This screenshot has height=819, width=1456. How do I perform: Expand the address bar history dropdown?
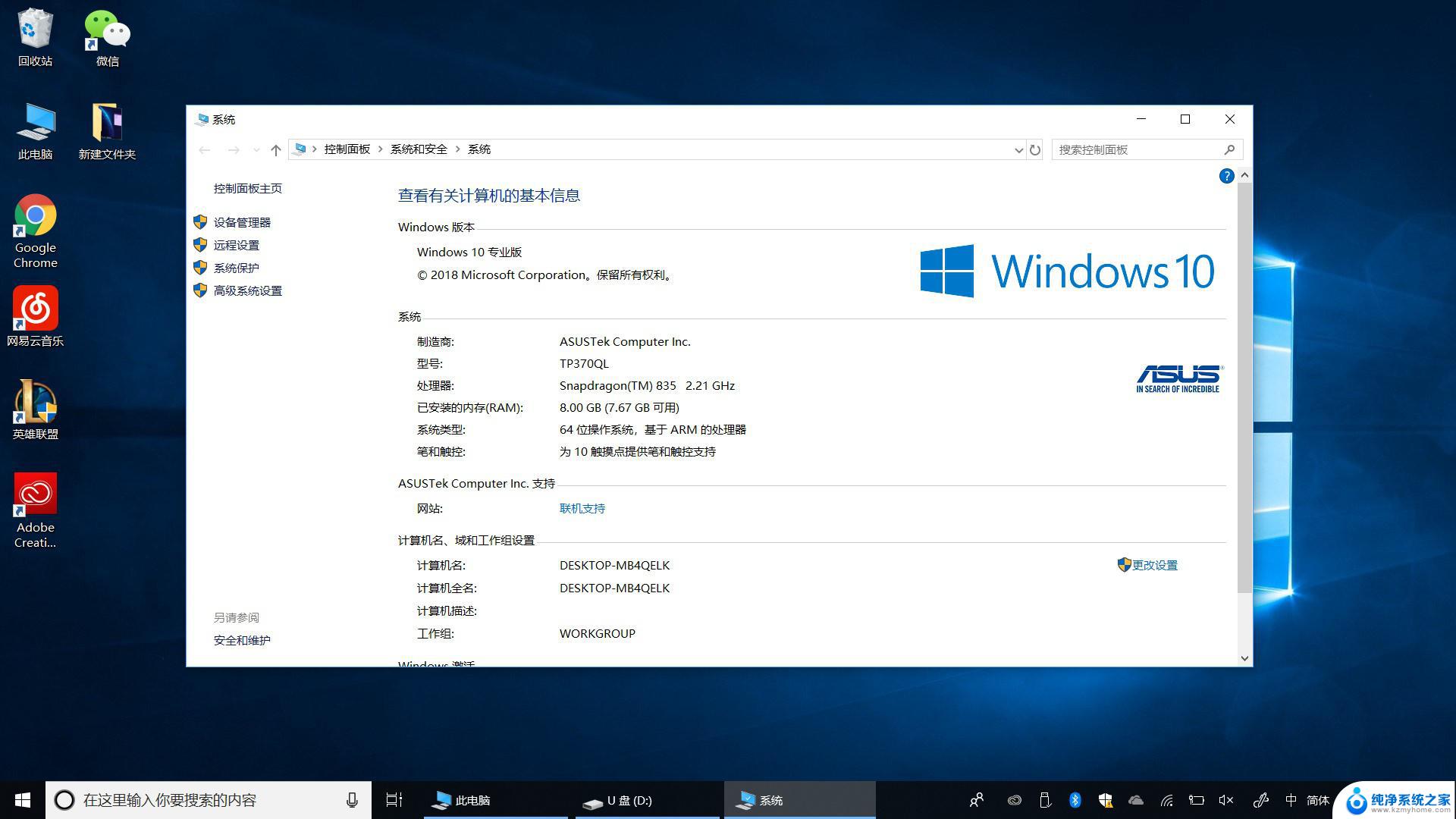1018,149
